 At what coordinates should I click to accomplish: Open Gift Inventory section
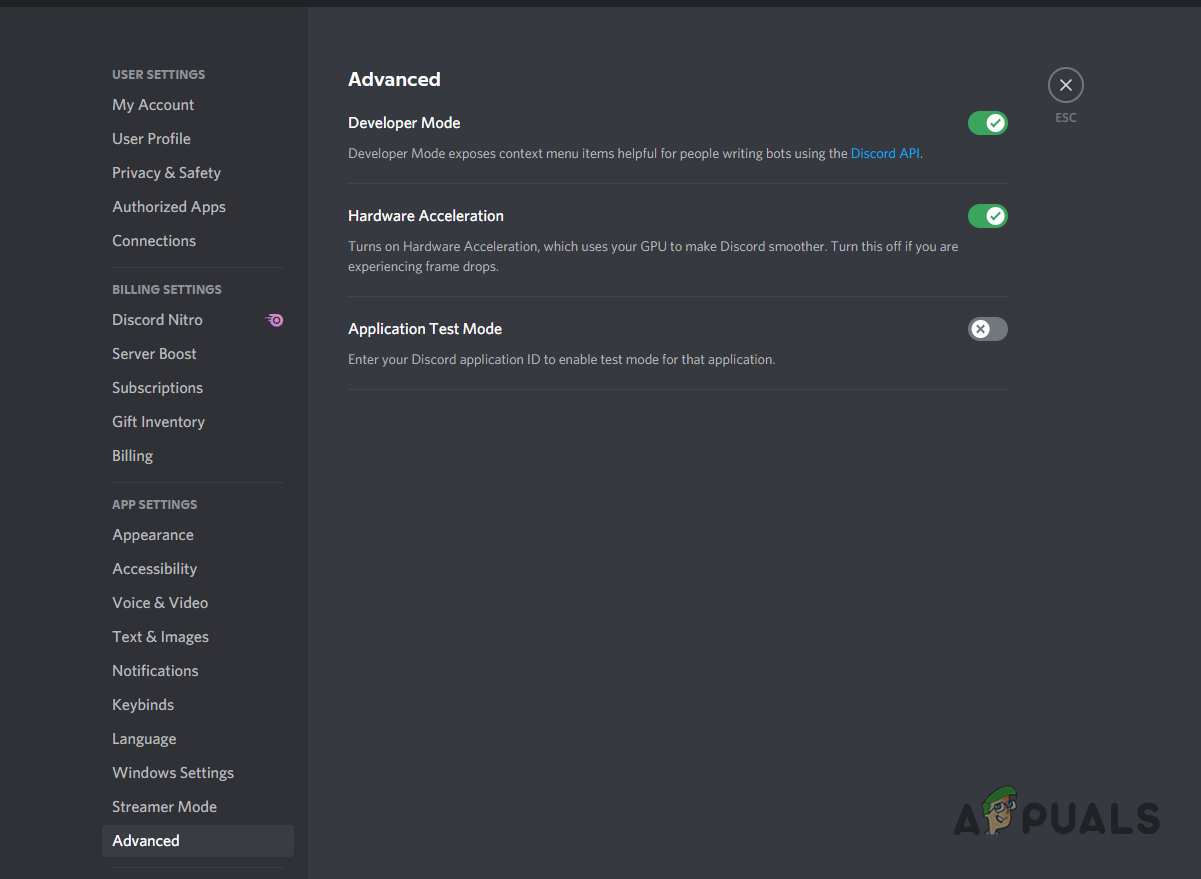(158, 422)
